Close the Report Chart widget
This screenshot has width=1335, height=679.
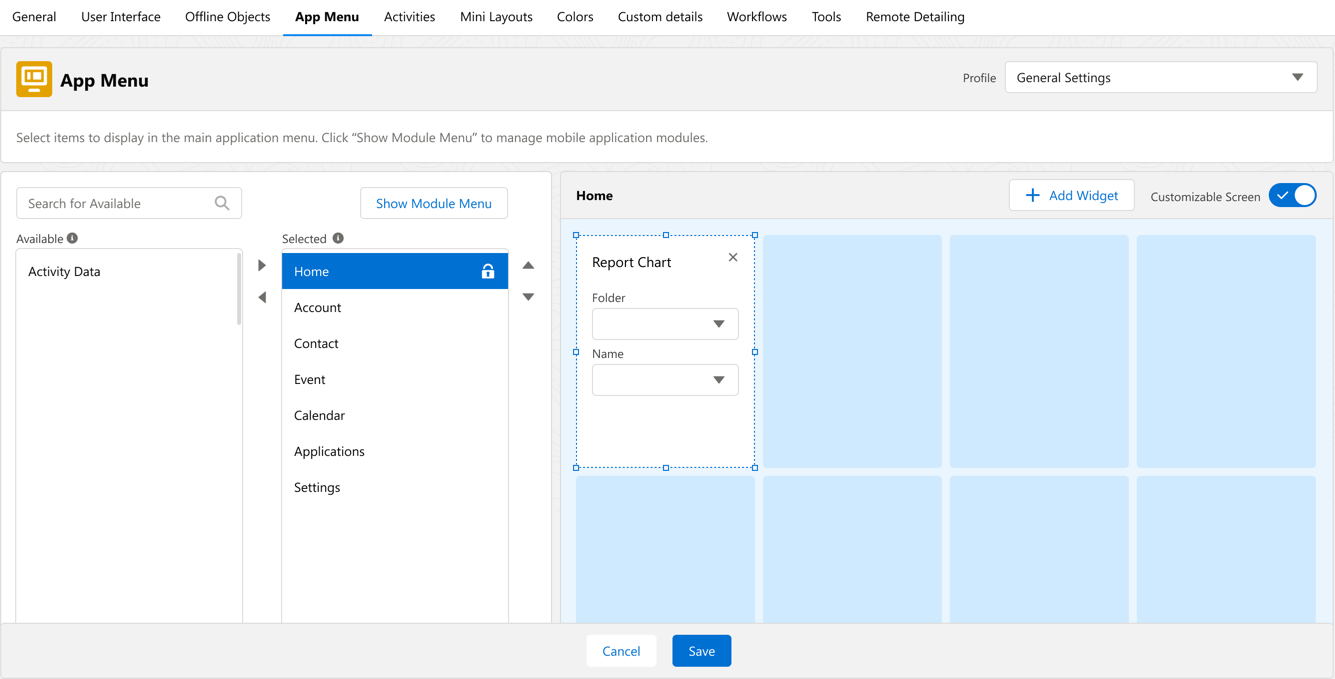click(733, 258)
